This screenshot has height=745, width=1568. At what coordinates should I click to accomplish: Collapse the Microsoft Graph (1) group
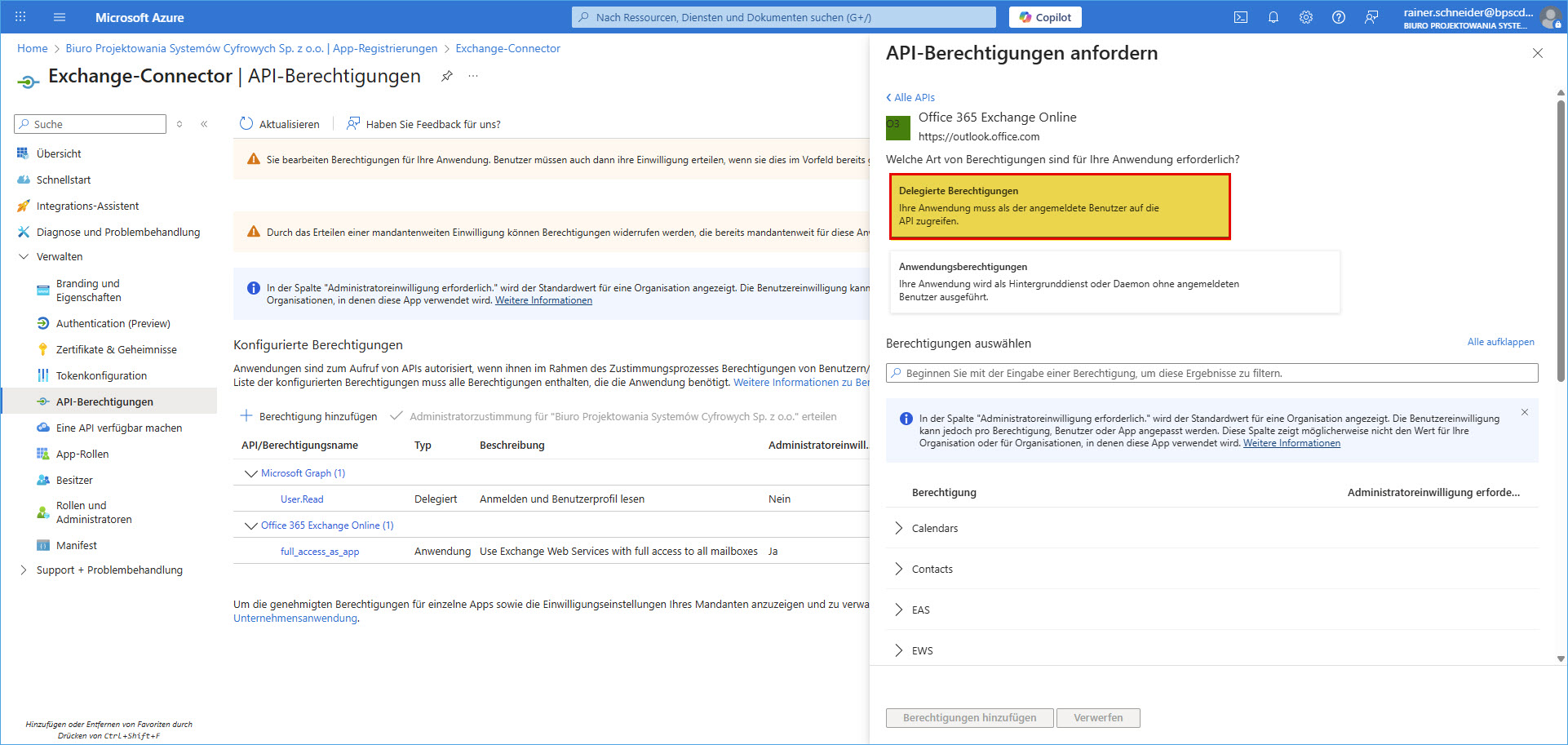[x=250, y=473]
